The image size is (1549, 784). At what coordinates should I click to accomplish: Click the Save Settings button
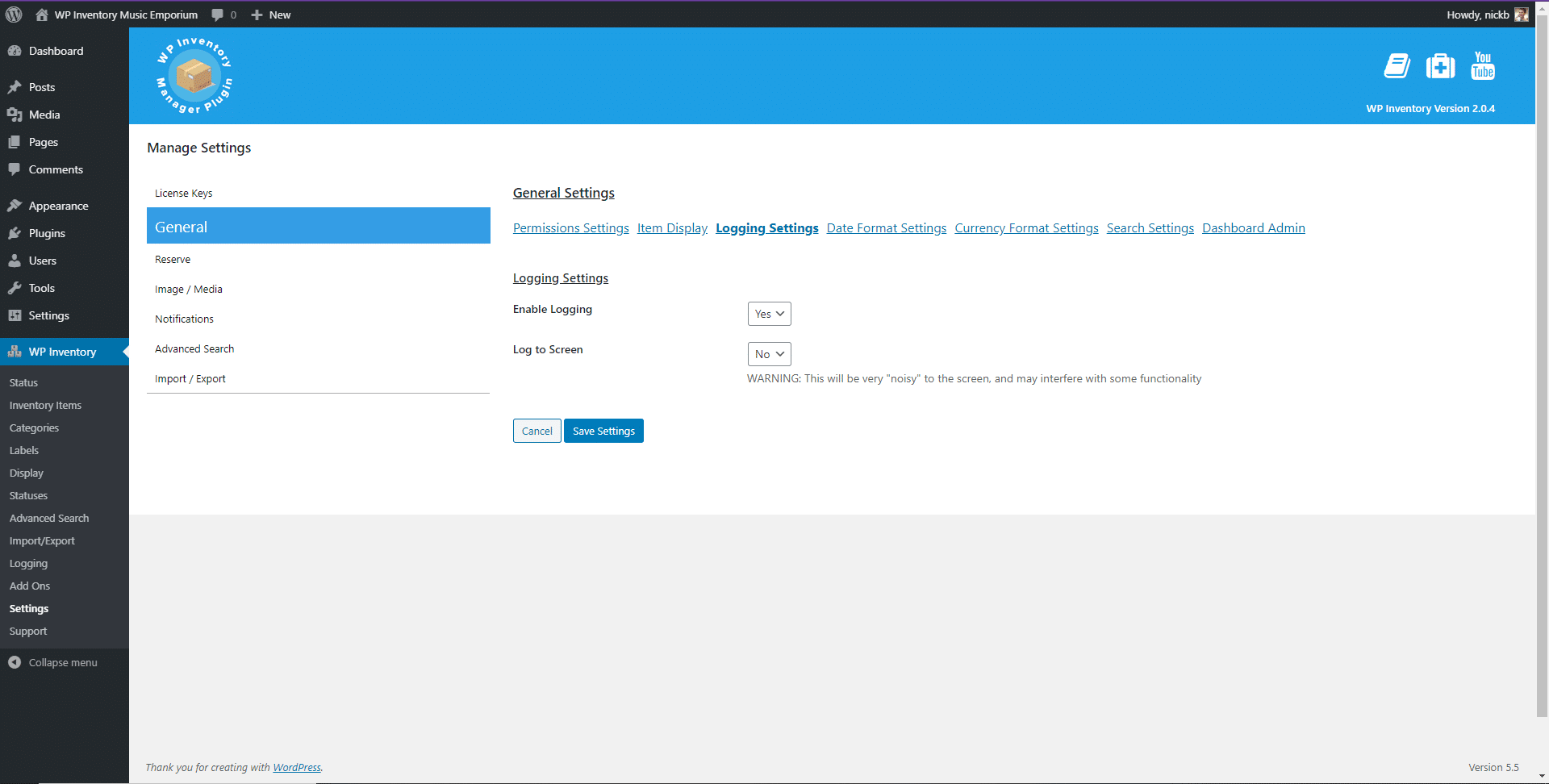coord(603,431)
